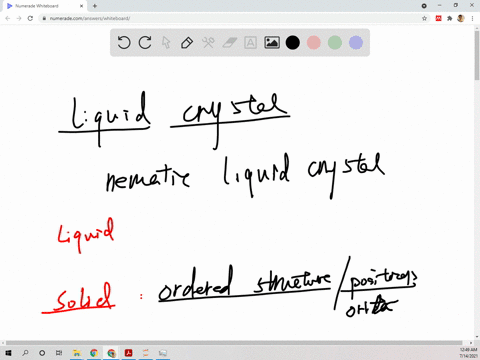Select the pen drawing tool

187,43
